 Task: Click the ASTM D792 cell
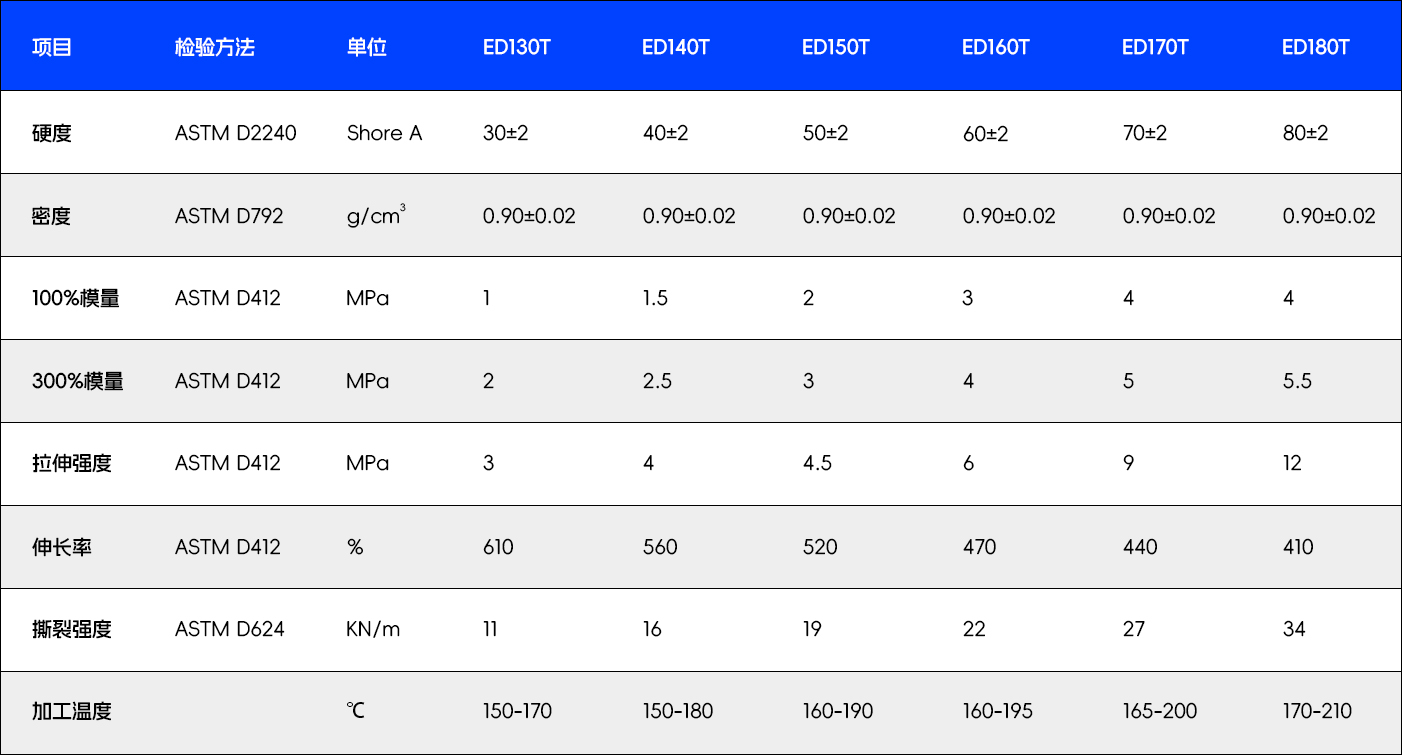pyautogui.click(x=229, y=216)
